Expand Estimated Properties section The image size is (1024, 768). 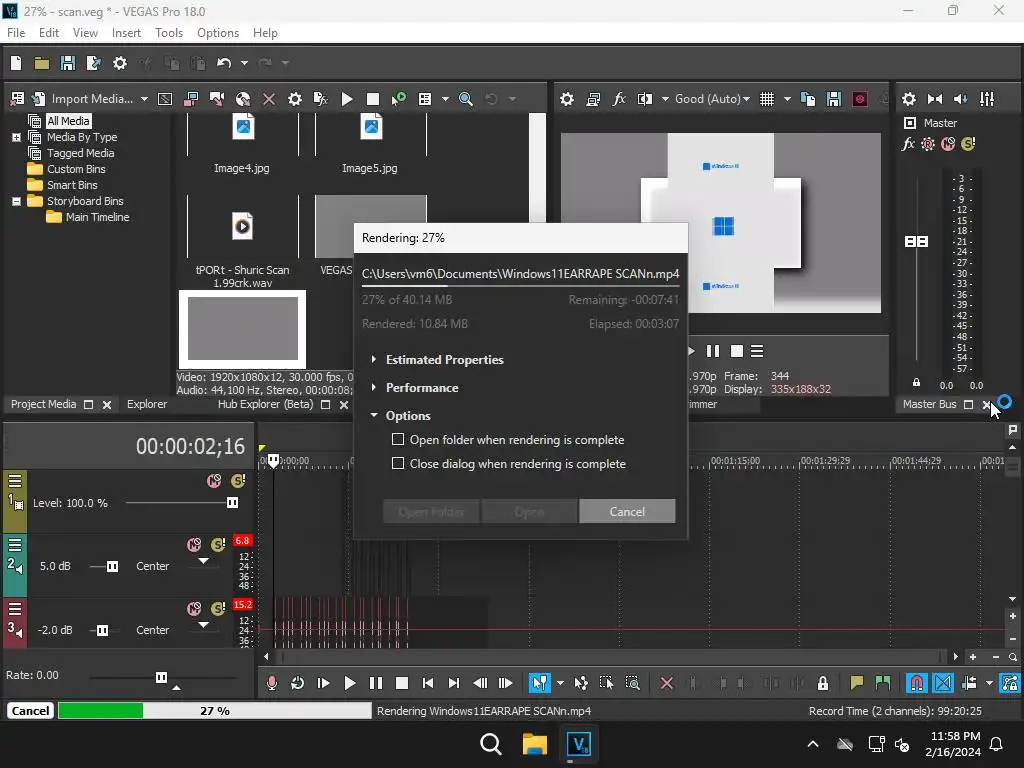374,359
